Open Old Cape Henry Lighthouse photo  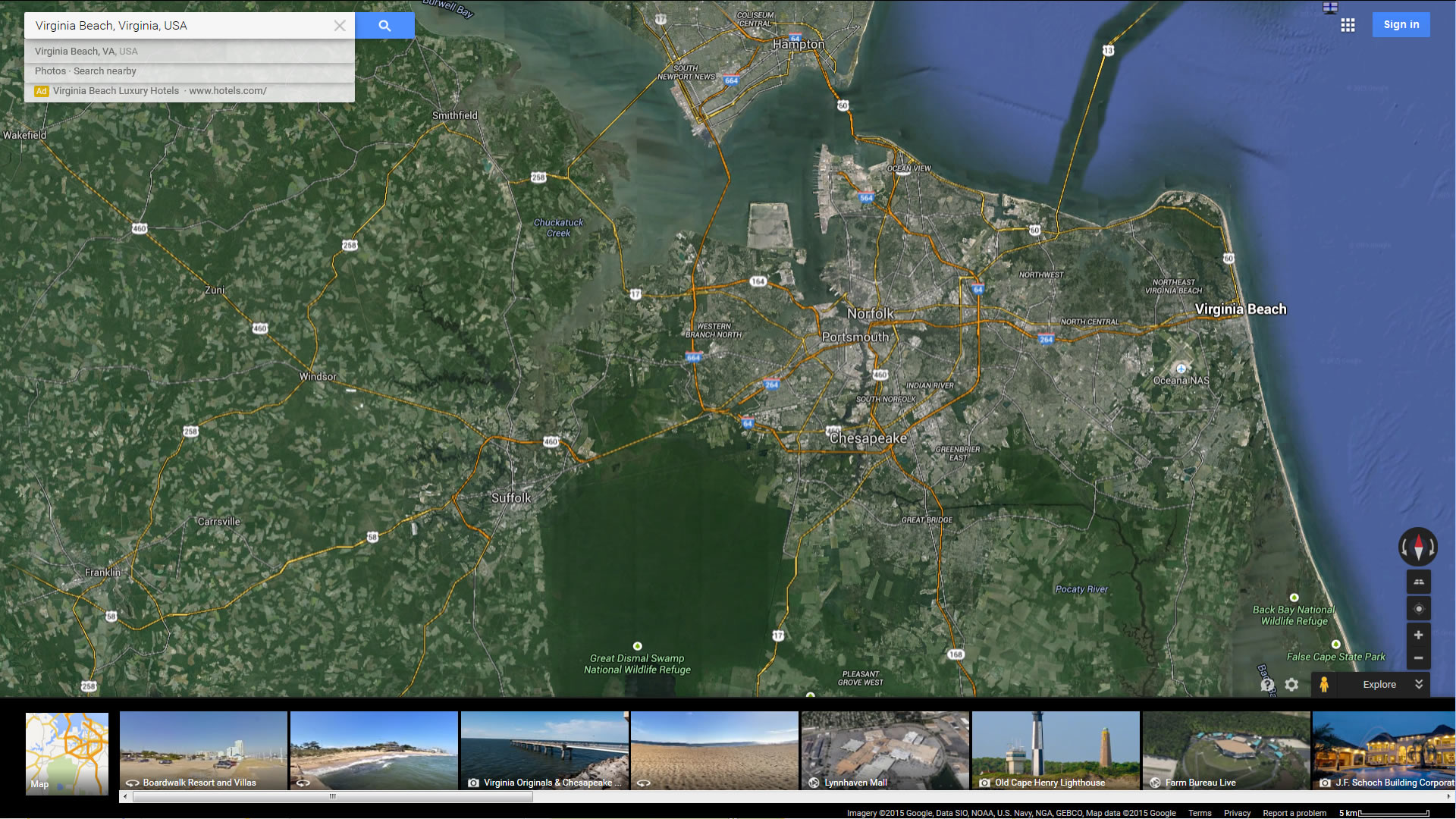click(x=1056, y=751)
